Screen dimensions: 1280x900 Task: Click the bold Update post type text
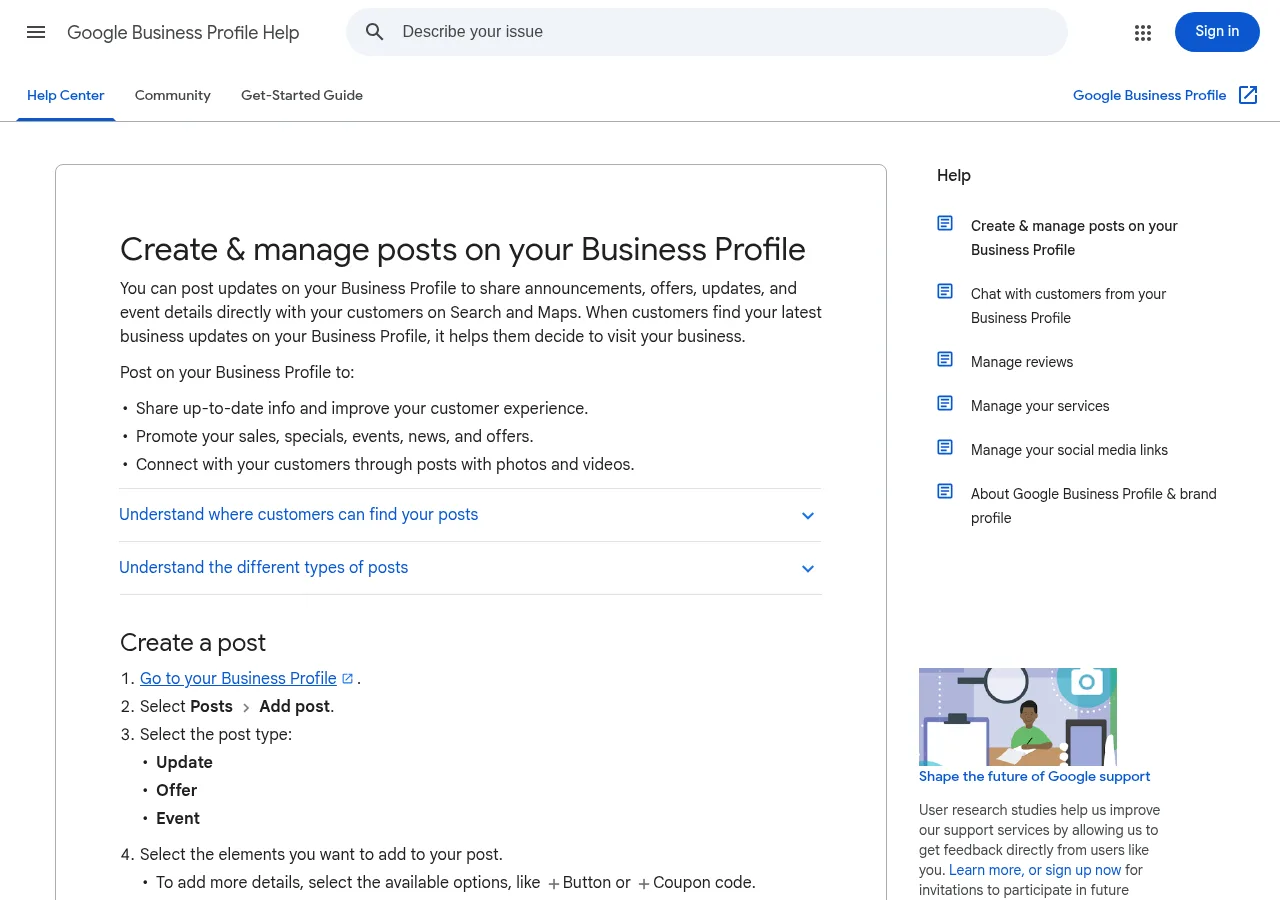tap(184, 762)
